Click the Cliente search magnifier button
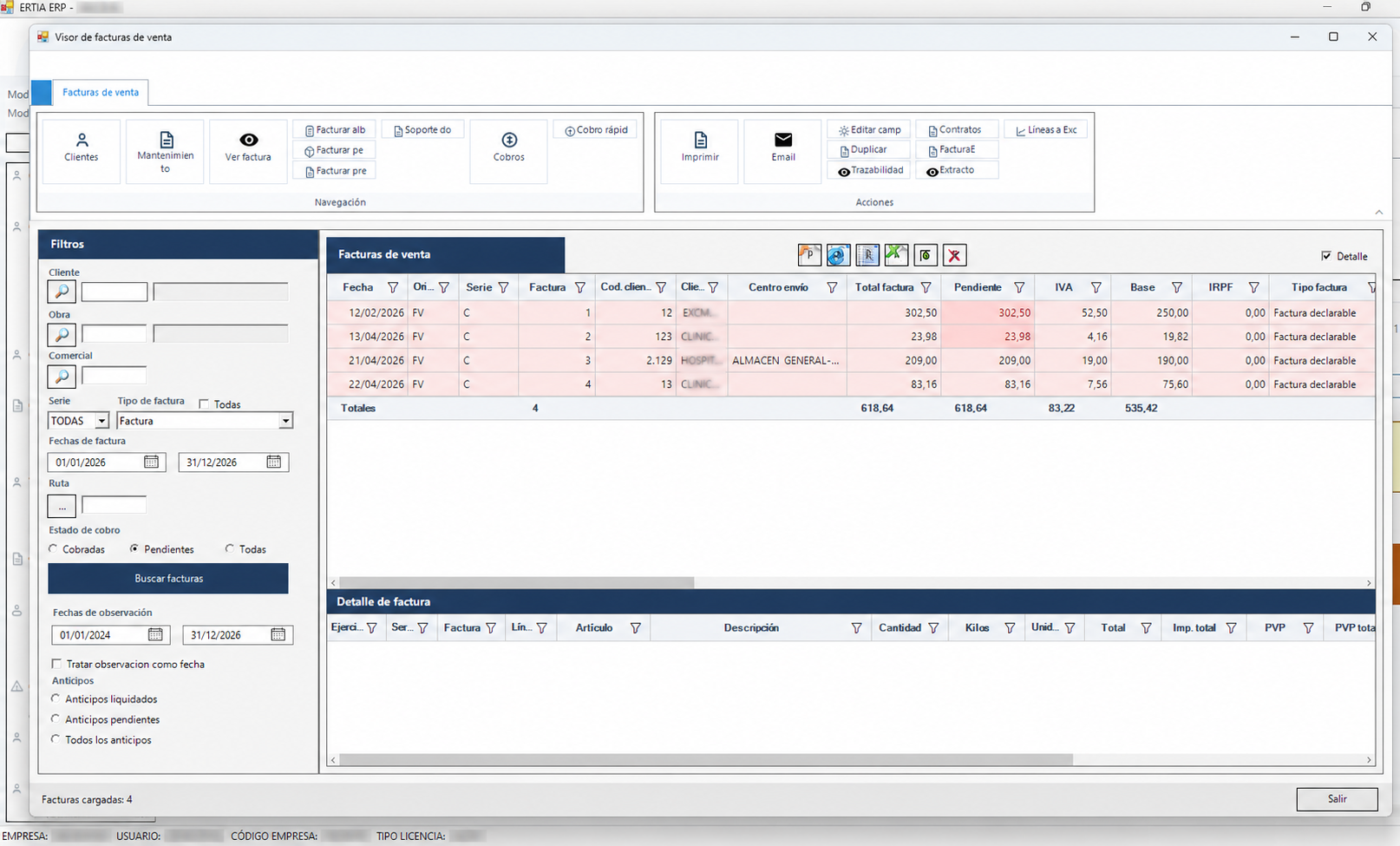 point(62,292)
